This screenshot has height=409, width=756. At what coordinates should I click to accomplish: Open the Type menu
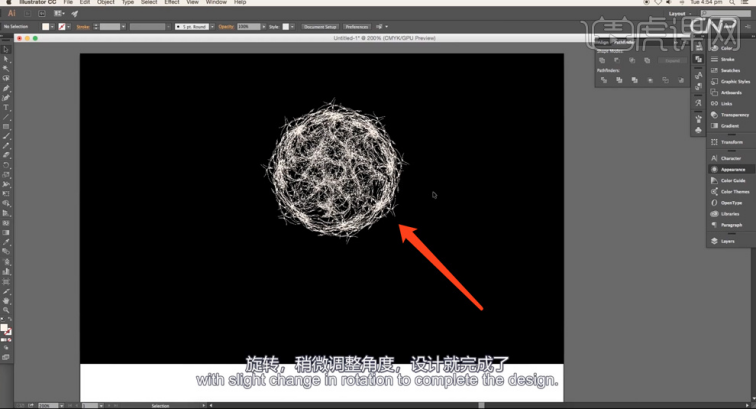(128, 2)
